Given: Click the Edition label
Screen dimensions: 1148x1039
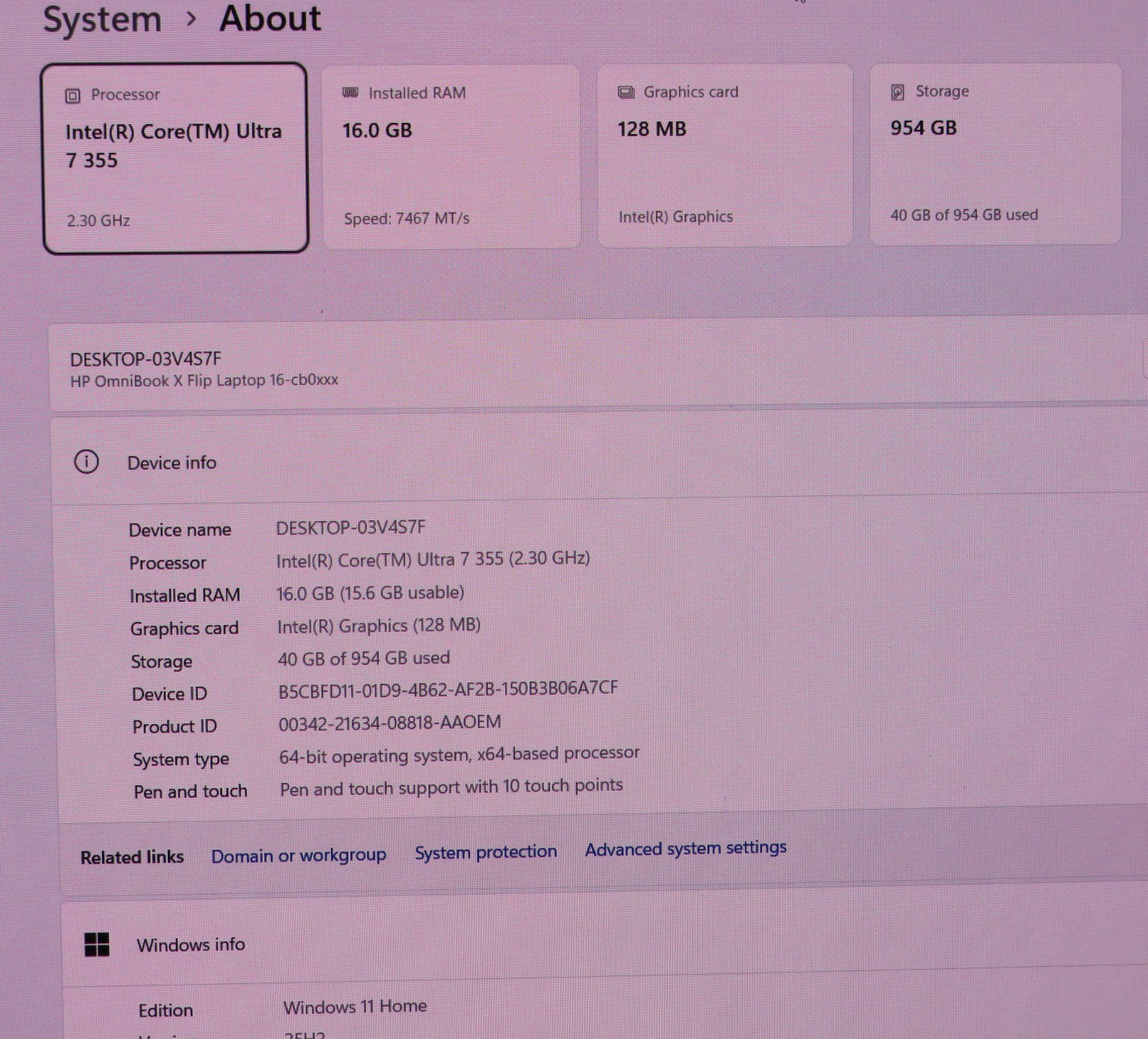Looking at the screenshot, I should click(x=166, y=1010).
